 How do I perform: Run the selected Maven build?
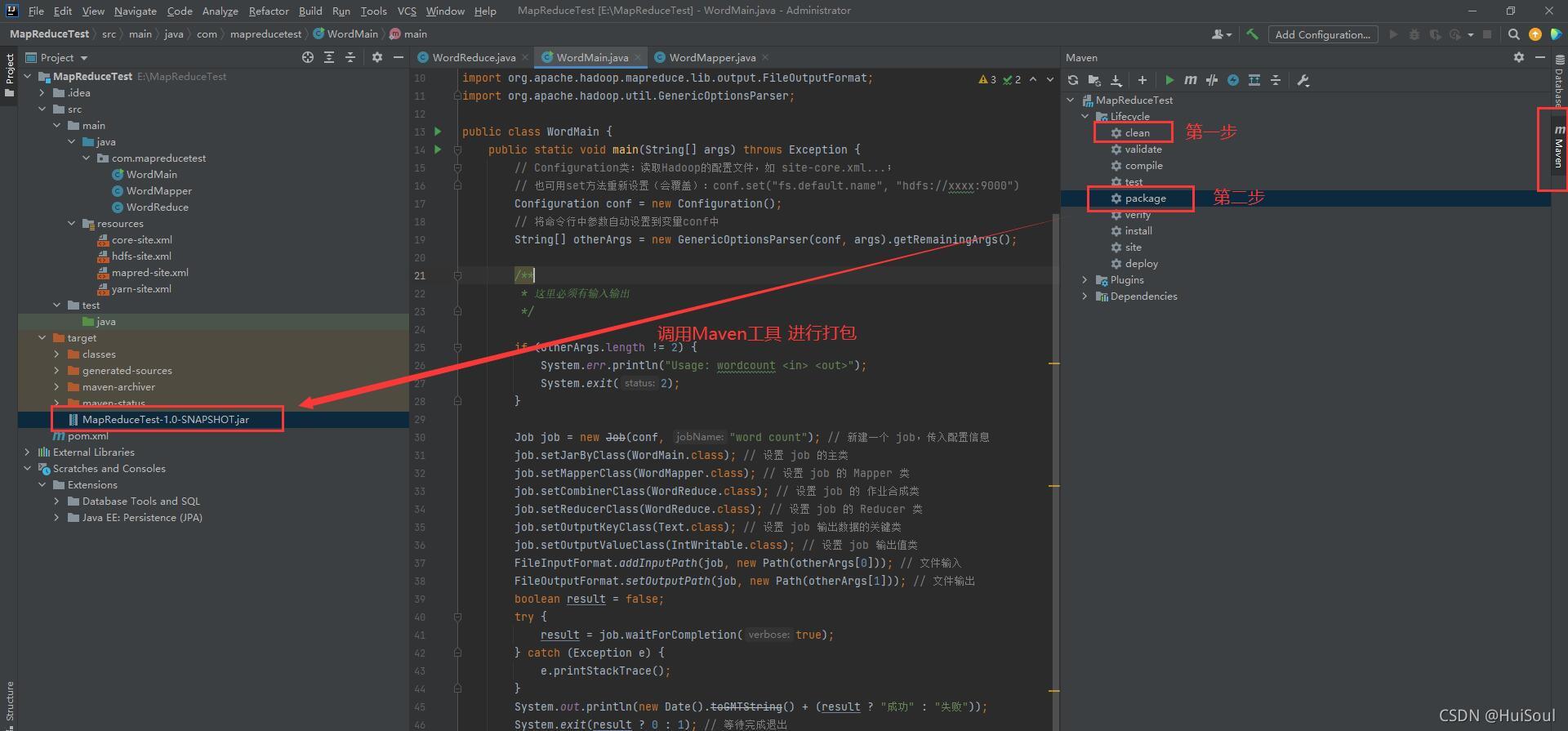point(1169,80)
